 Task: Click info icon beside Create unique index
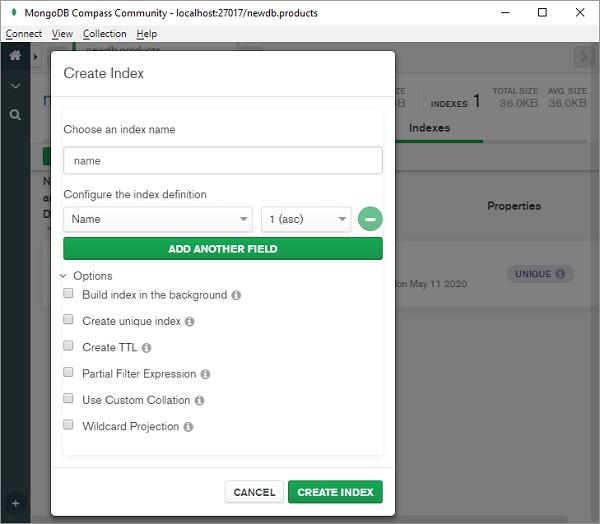click(189, 322)
